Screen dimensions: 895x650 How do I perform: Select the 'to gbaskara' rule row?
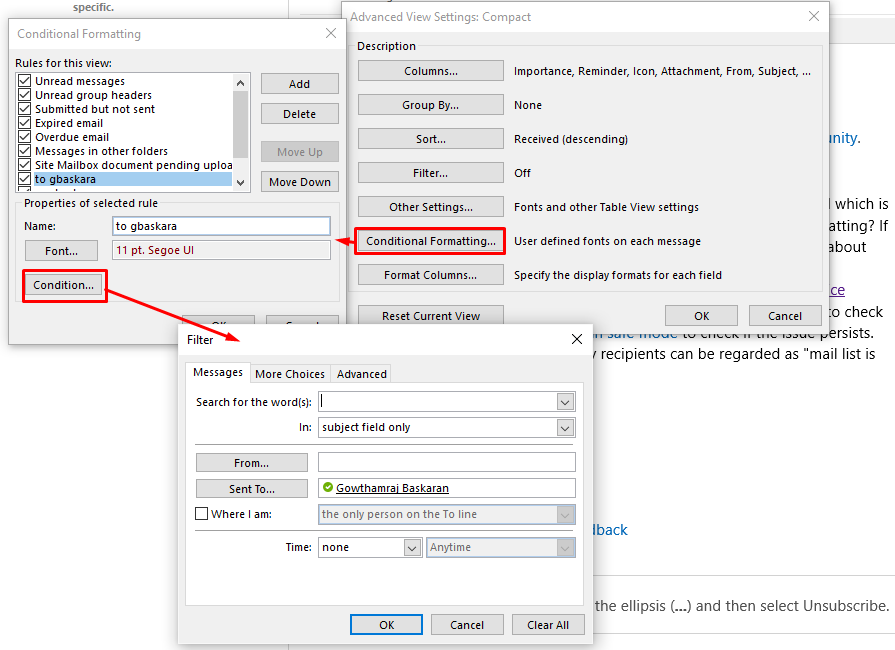pos(133,179)
